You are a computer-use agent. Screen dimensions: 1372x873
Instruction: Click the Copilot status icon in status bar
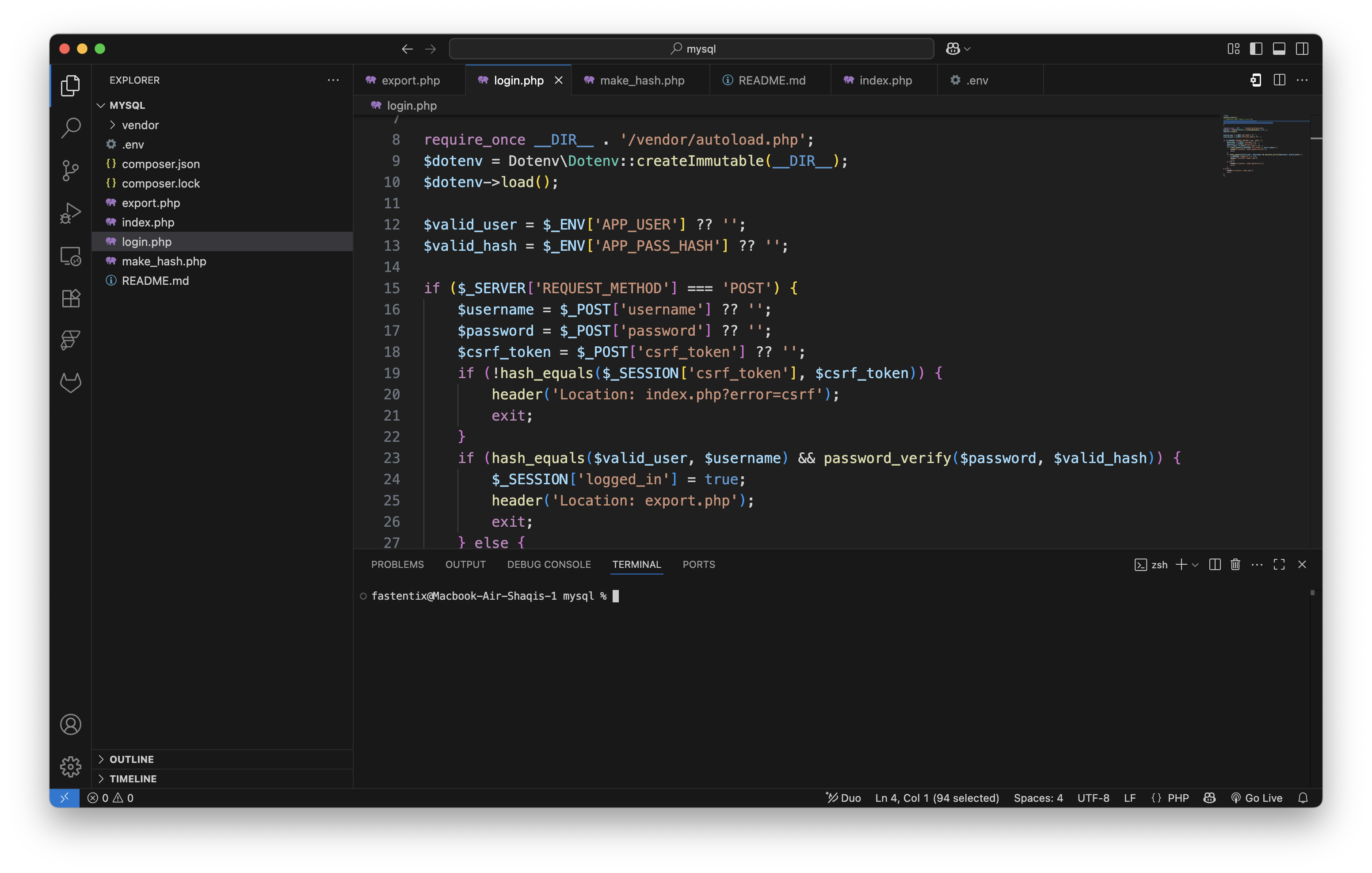pyautogui.click(x=1210, y=798)
